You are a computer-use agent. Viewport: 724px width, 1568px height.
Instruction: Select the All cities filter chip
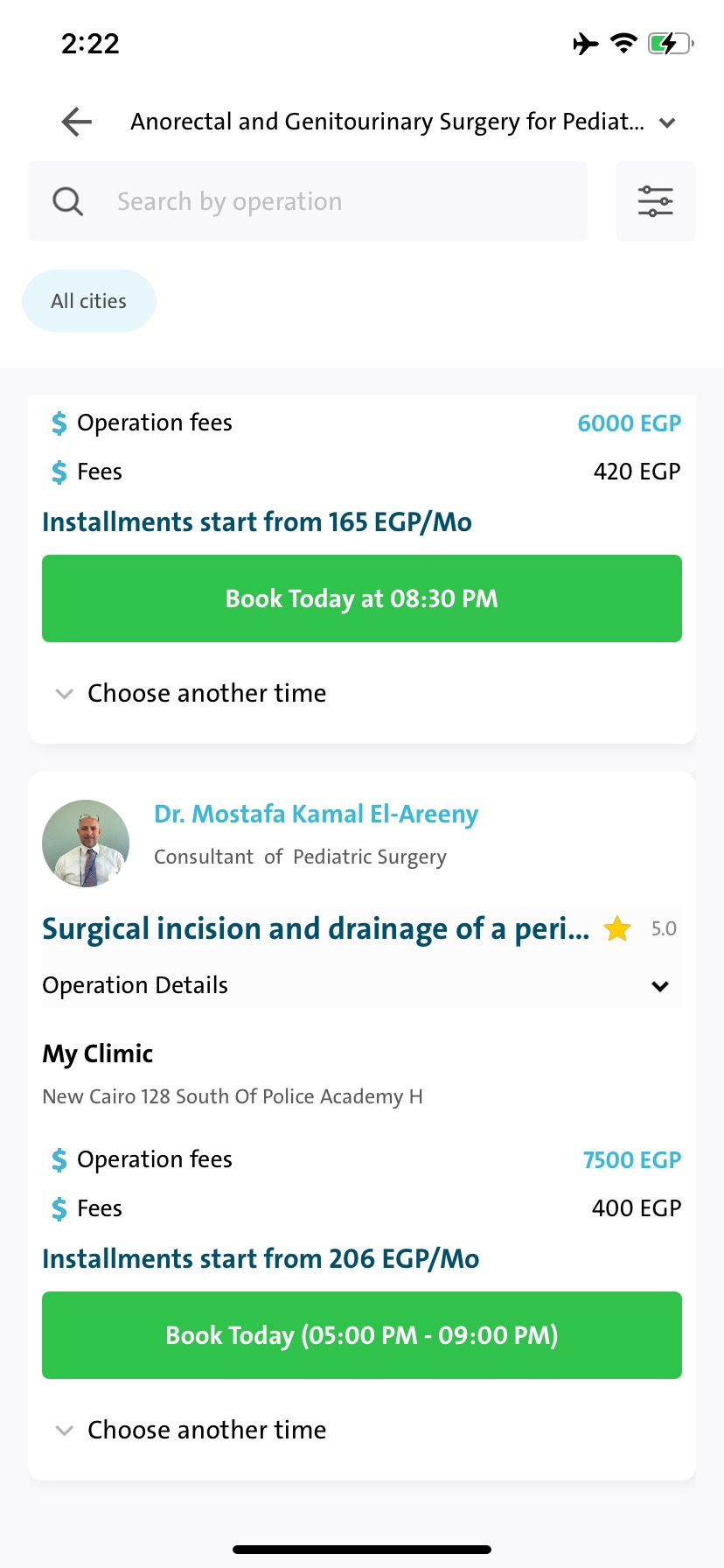pyautogui.click(x=89, y=301)
